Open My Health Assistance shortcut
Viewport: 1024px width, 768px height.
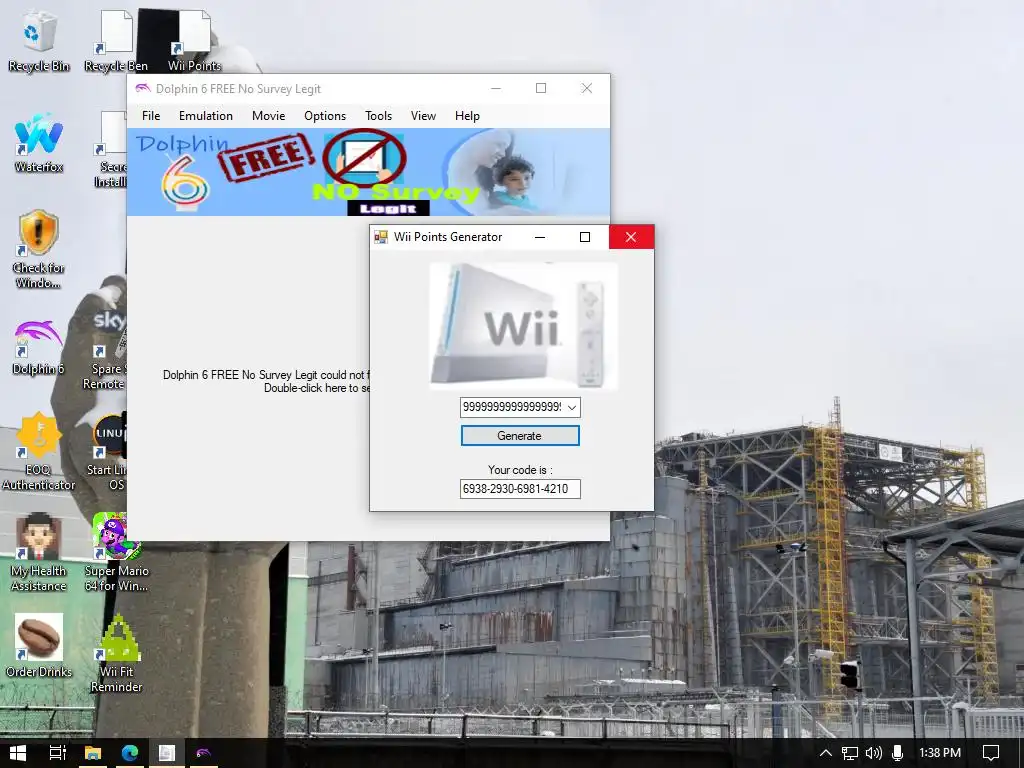tap(39, 552)
